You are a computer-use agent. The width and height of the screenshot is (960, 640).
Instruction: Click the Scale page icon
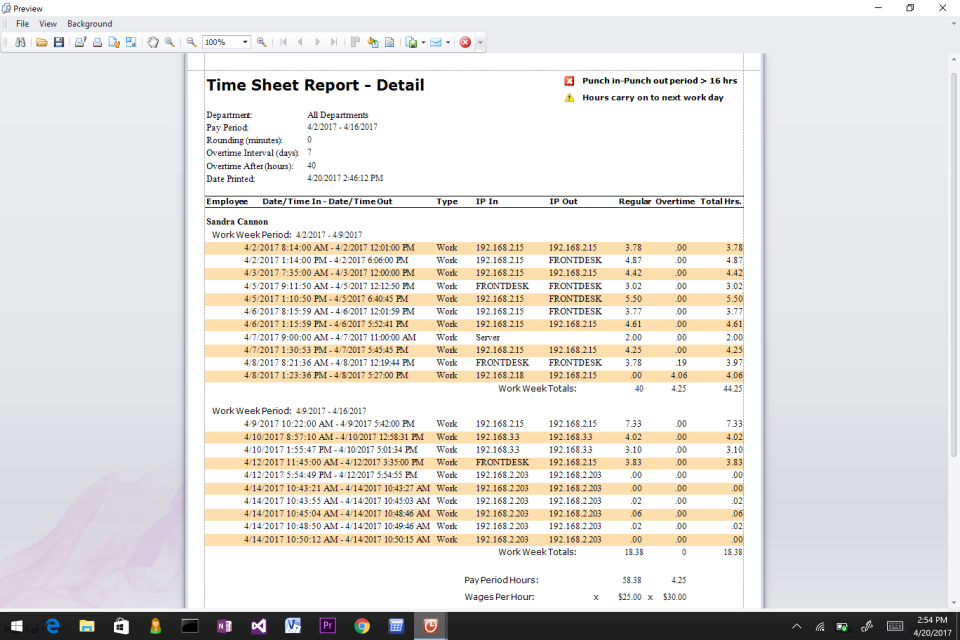click(131, 42)
